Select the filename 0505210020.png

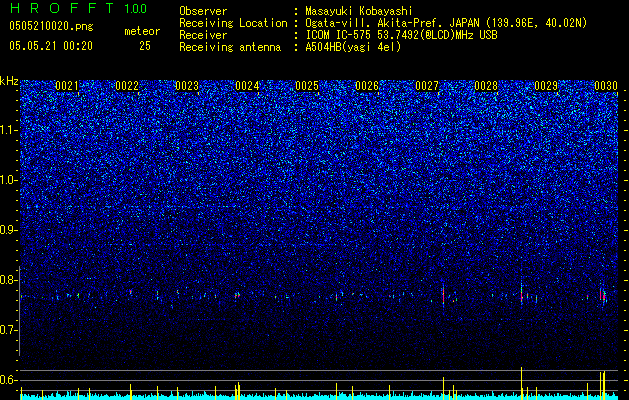pyautogui.click(x=51, y=27)
